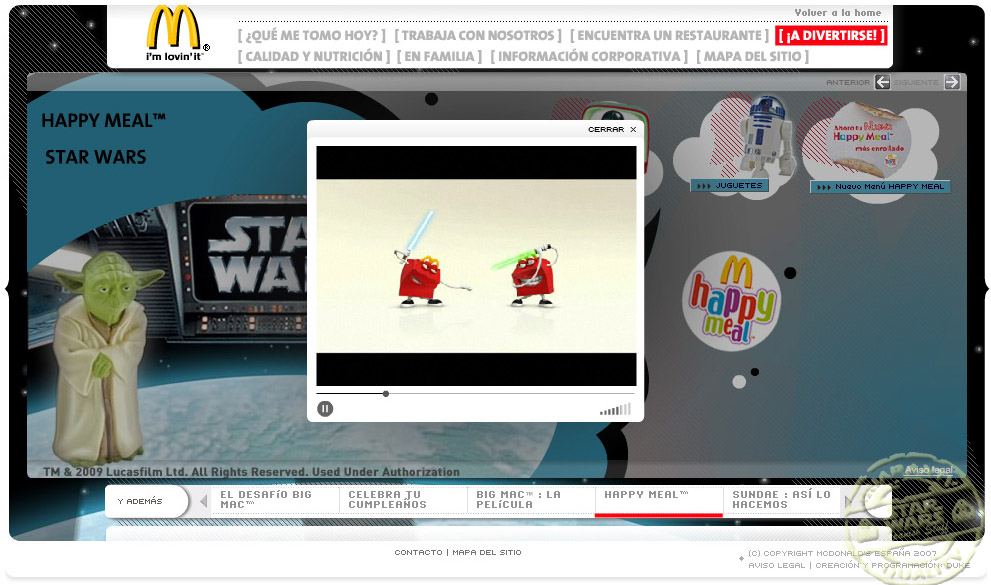Adjust the video volume bars
Screen dimensions: 991x585
(616, 409)
